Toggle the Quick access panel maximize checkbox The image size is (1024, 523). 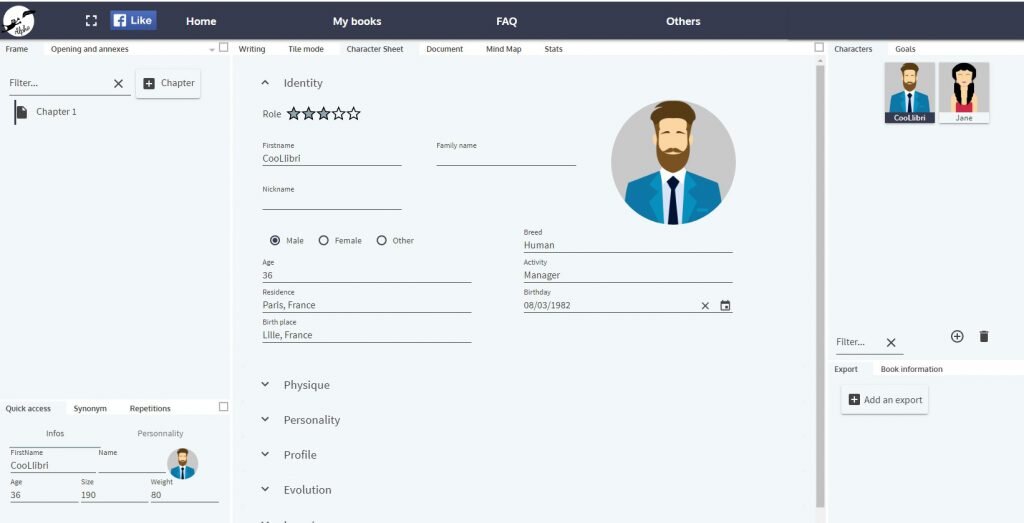coord(223,407)
